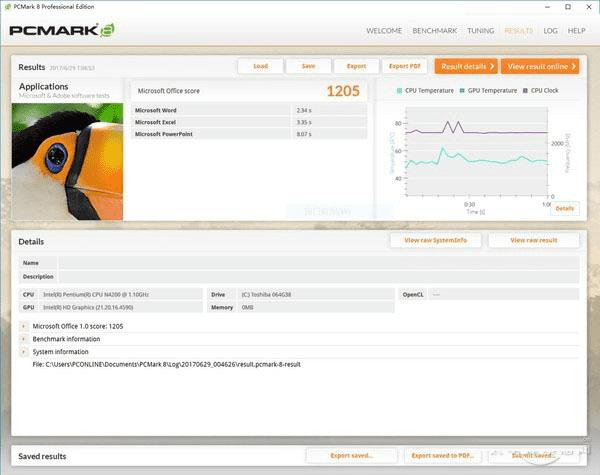Select the RESULTS tab

[x=518, y=31]
